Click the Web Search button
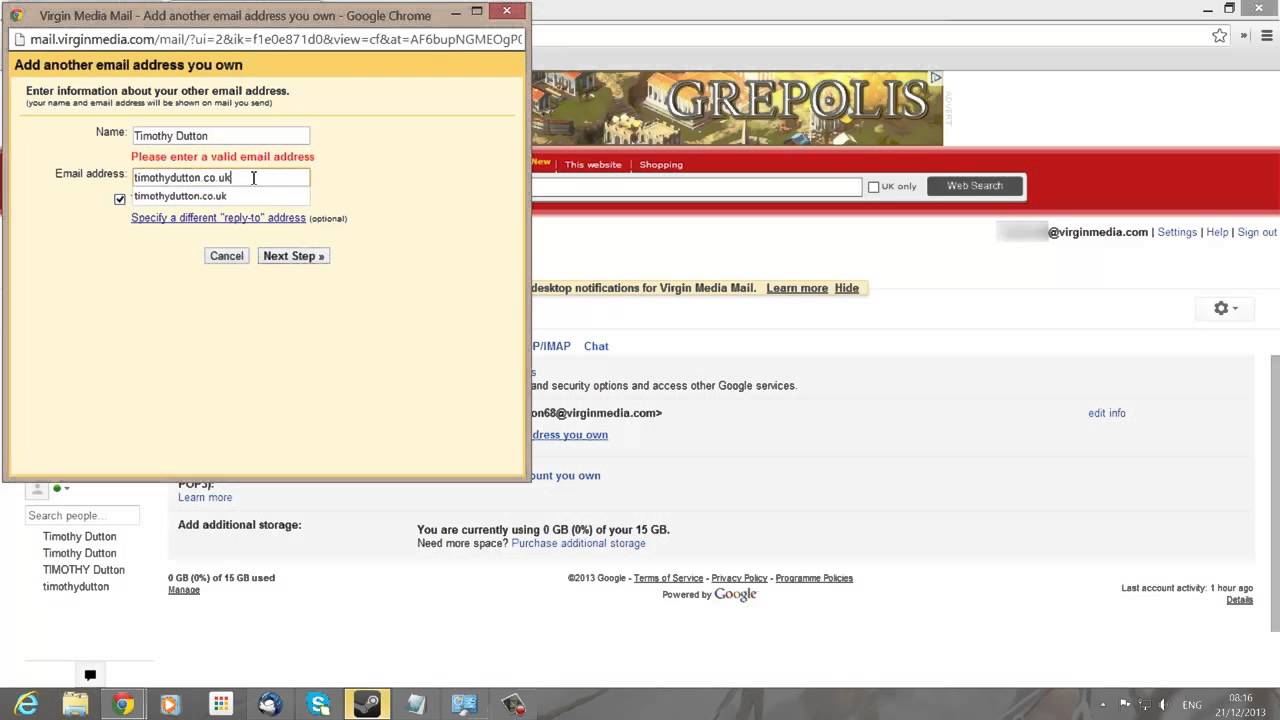The width and height of the screenshot is (1280, 720). point(975,186)
